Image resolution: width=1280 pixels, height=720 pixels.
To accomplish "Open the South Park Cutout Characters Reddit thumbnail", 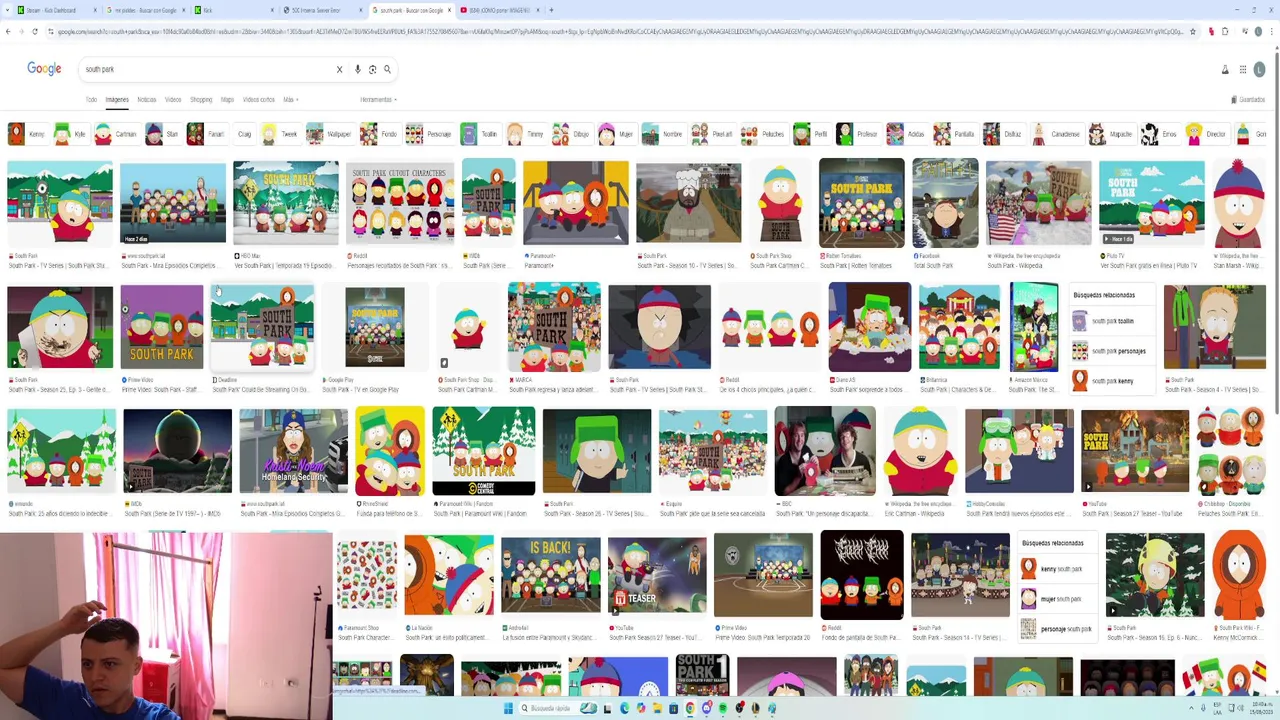I will tap(400, 203).
